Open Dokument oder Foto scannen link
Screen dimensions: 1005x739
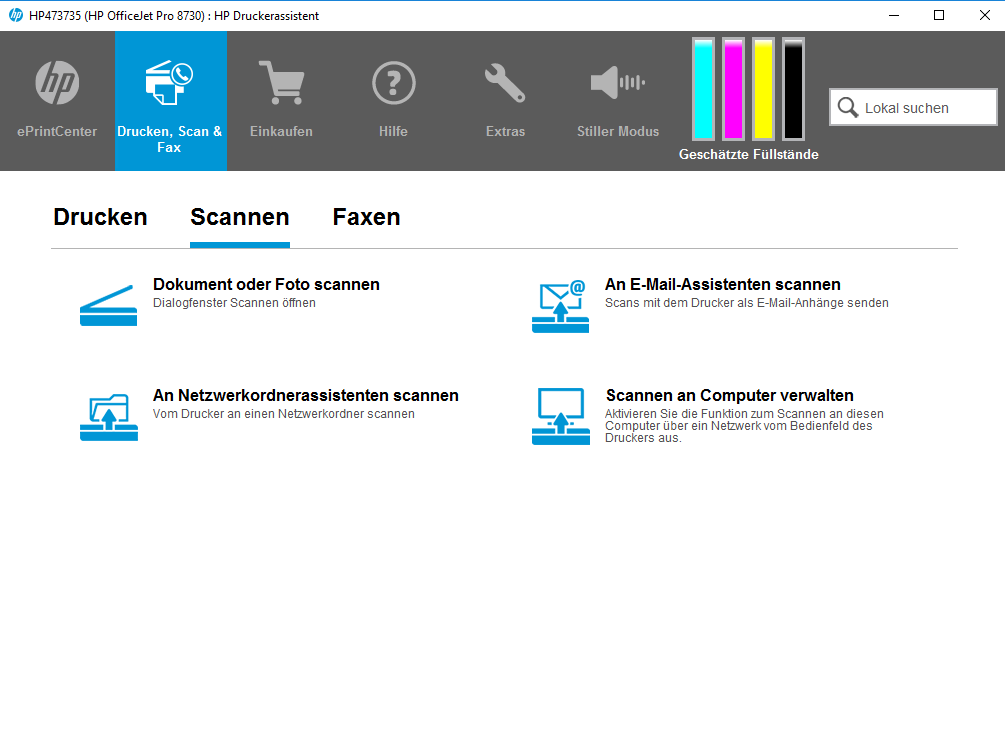pos(266,284)
